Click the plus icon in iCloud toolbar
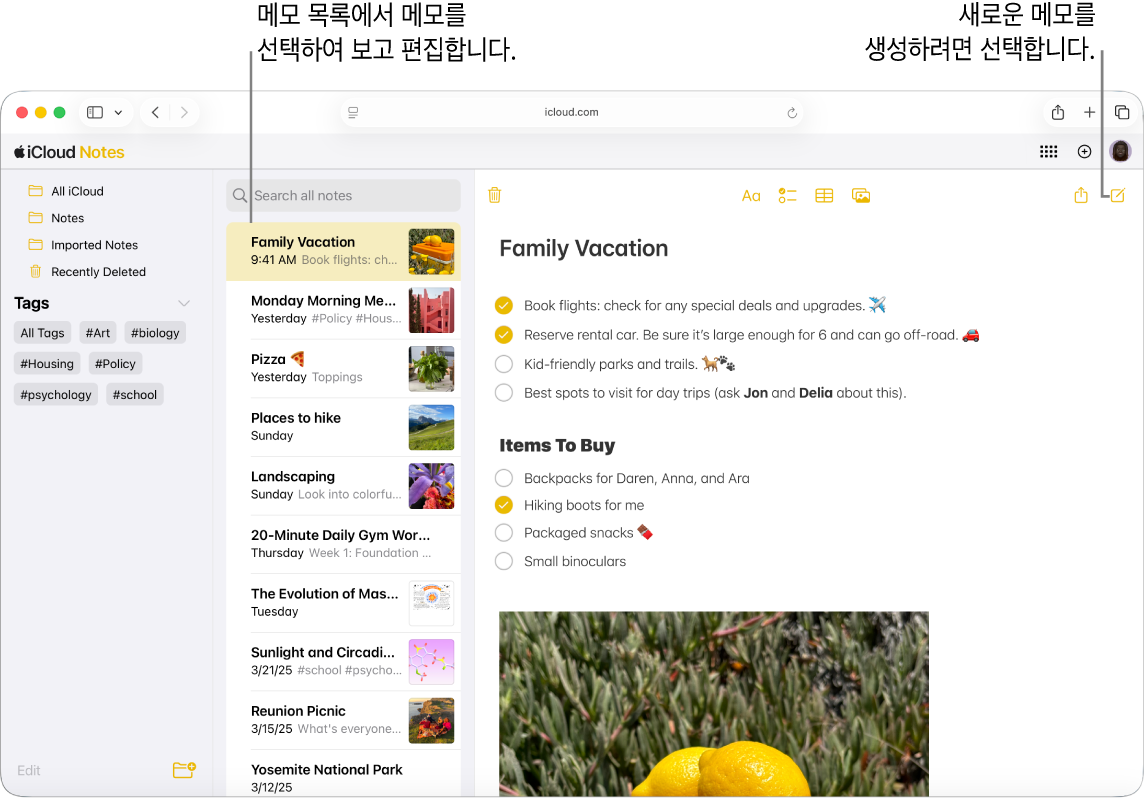This screenshot has height=798, width=1144. coord(1084,151)
